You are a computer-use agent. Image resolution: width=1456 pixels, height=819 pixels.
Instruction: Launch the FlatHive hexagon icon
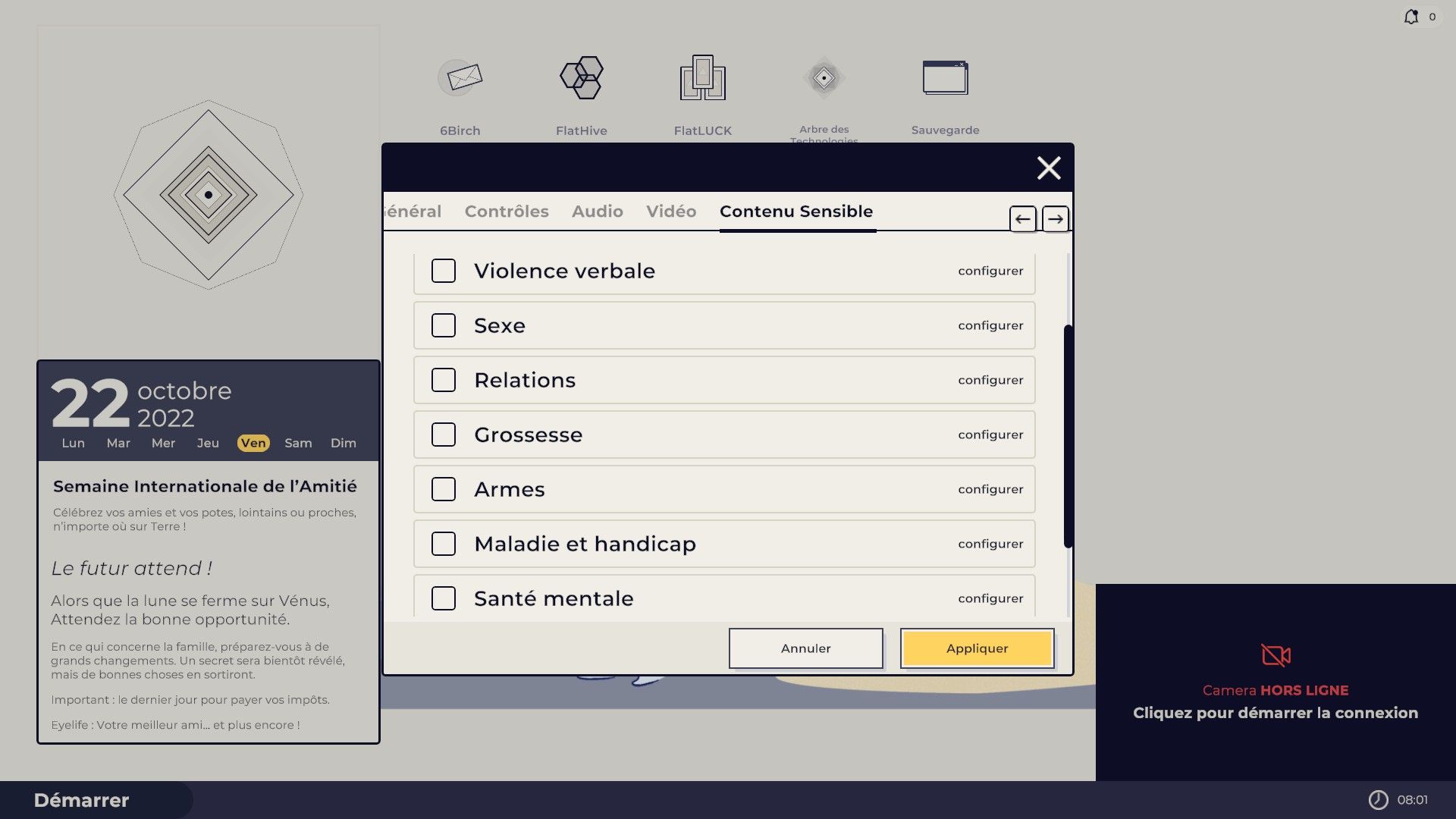pyautogui.click(x=582, y=77)
